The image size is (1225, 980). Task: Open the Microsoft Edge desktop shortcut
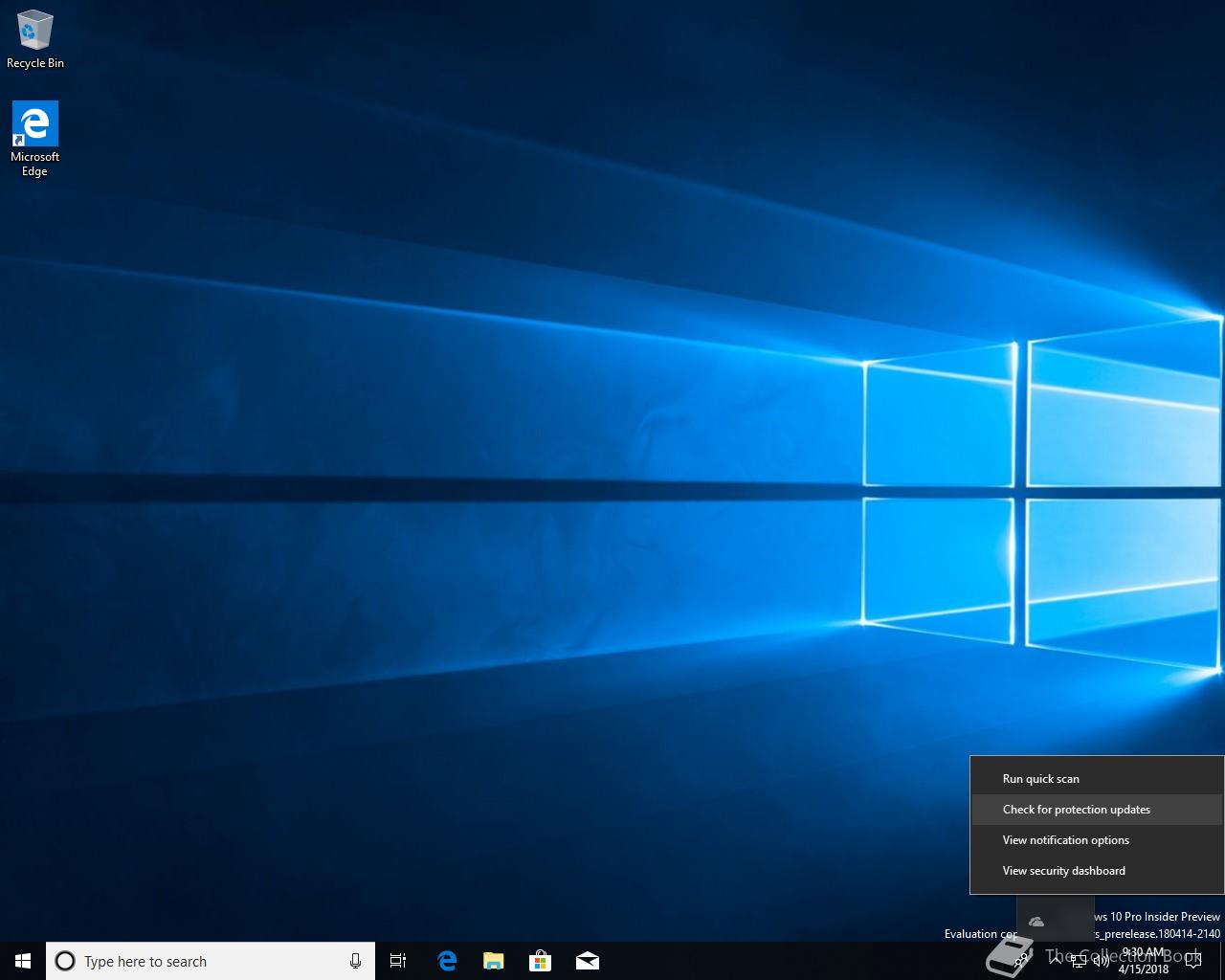35,139
